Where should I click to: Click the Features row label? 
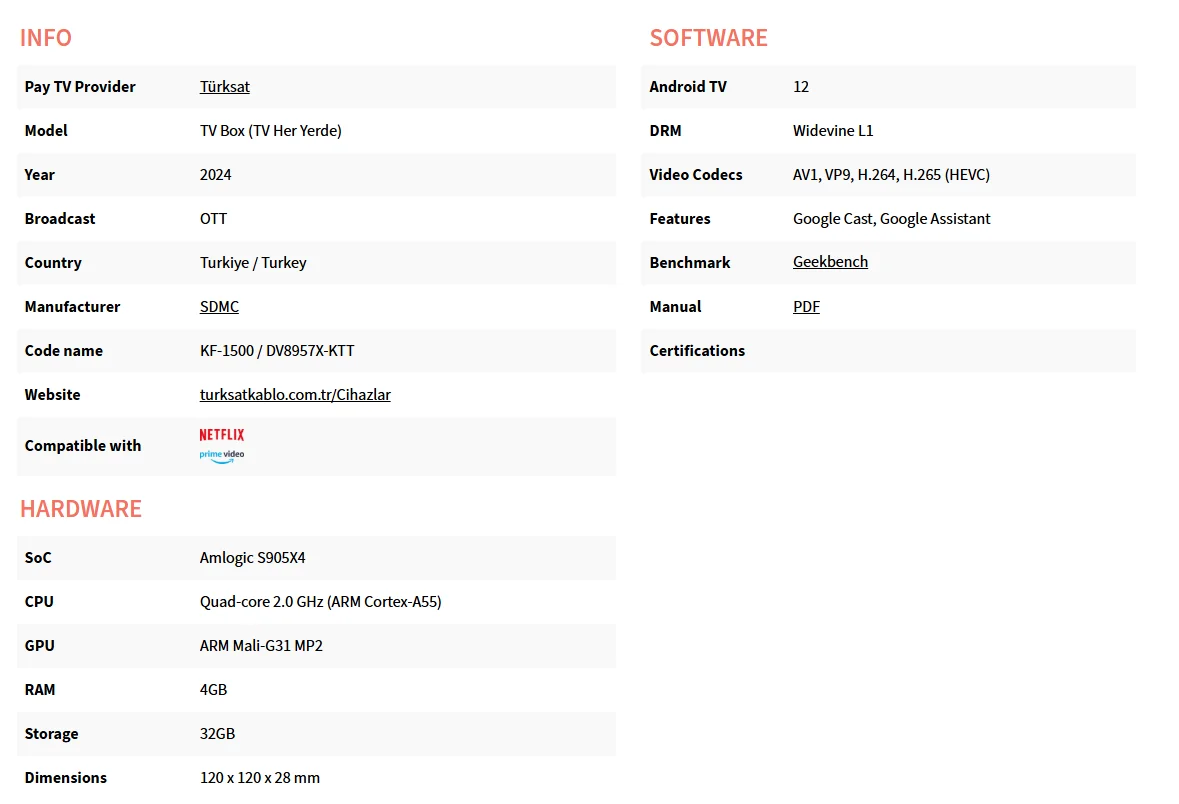680,219
